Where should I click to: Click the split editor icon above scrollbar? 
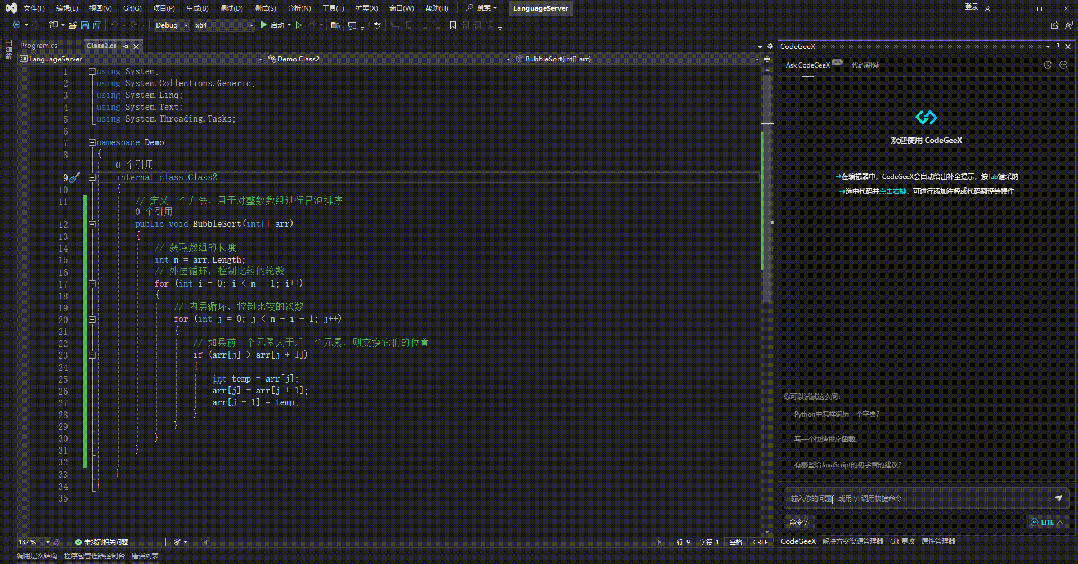[x=767, y=59]
